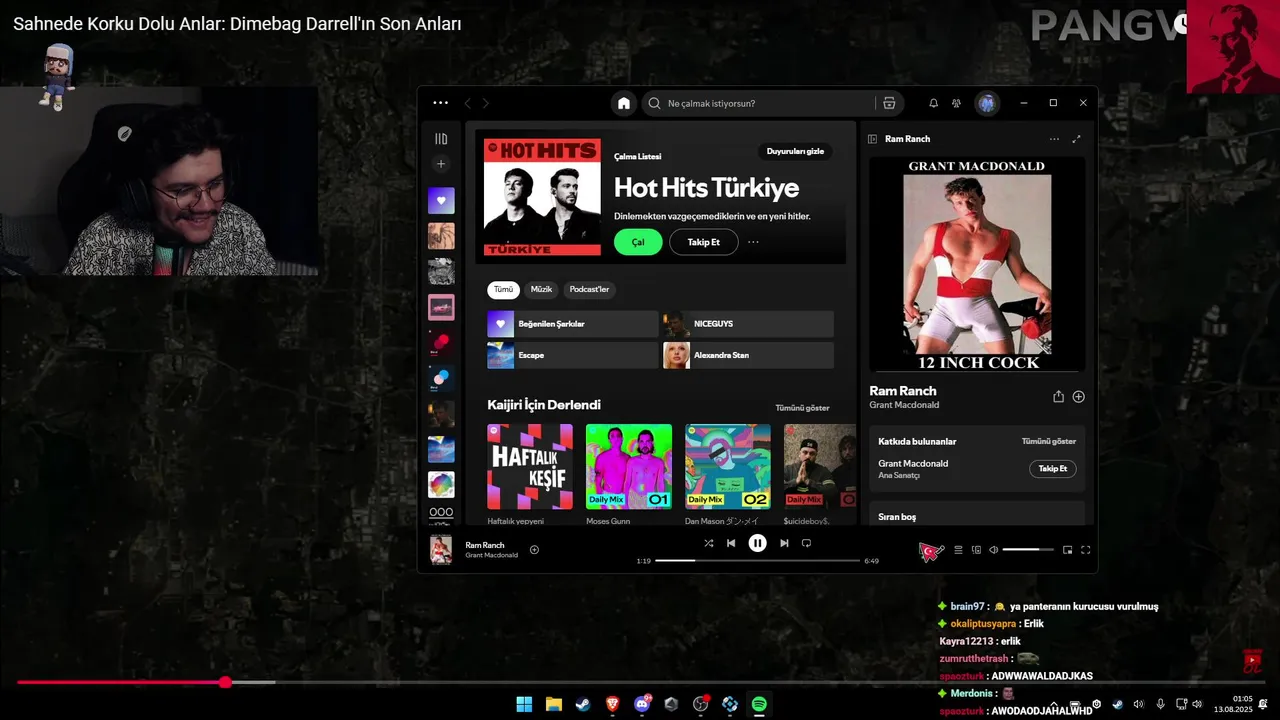Open the notifications bell in Spotify
The height and width of the screenshot is (720, 1280).
pyautogui.click(x=933, y=103)
